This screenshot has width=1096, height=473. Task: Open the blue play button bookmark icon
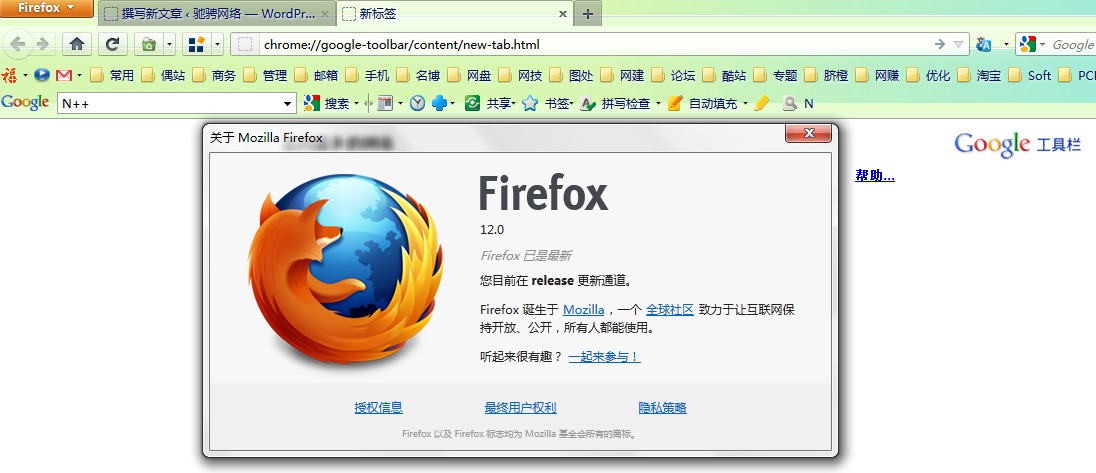tap(42, 75)
